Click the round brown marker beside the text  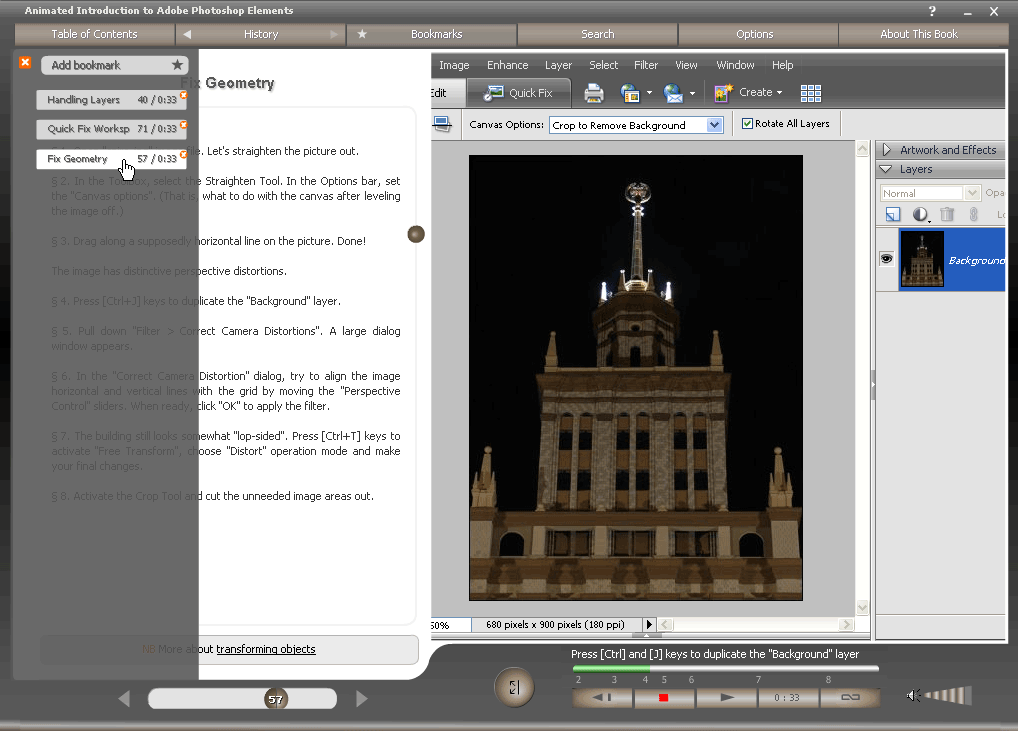(416, 234)
